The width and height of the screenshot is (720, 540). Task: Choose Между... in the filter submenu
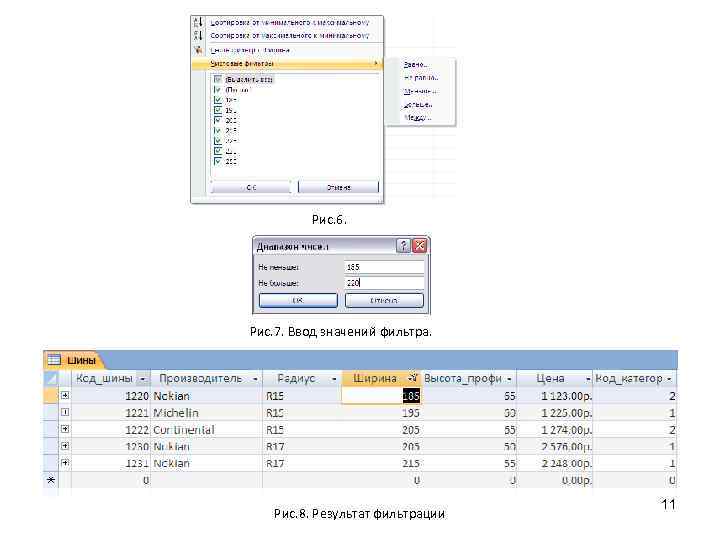point(418,118)
